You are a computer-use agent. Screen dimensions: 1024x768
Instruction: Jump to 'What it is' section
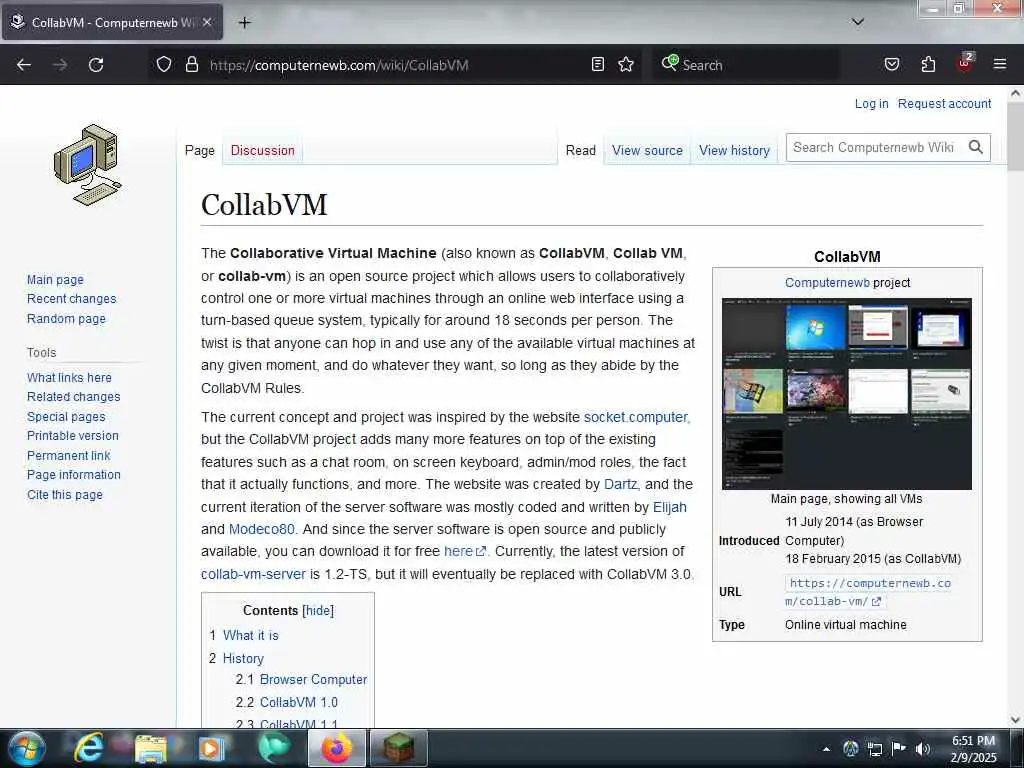pyautogui.click(x=251, y=635)
